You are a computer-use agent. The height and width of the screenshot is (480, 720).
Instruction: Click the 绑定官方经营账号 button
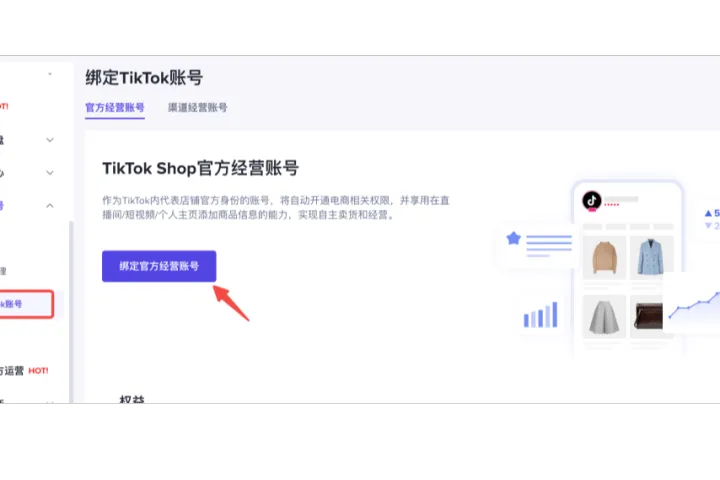coord(159,266)
